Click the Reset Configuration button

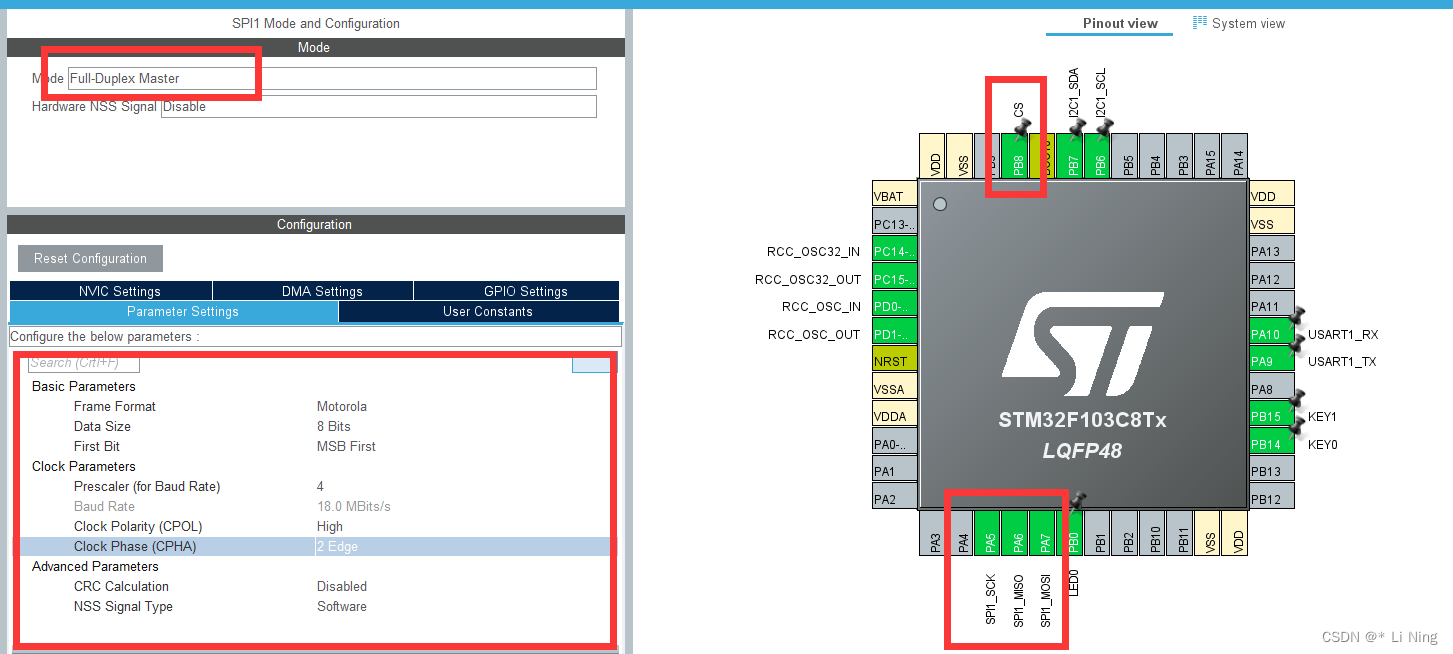[90, 258]
